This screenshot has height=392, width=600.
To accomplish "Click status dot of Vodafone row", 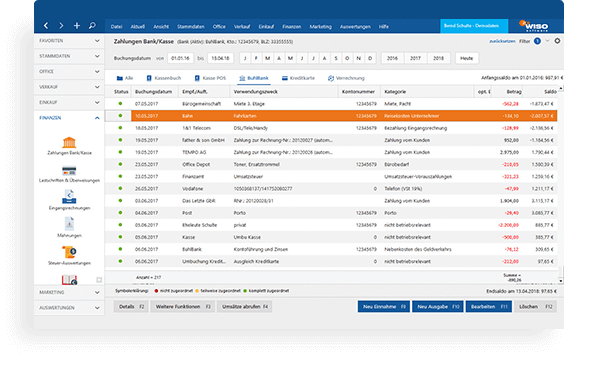I will pos(121,188).
